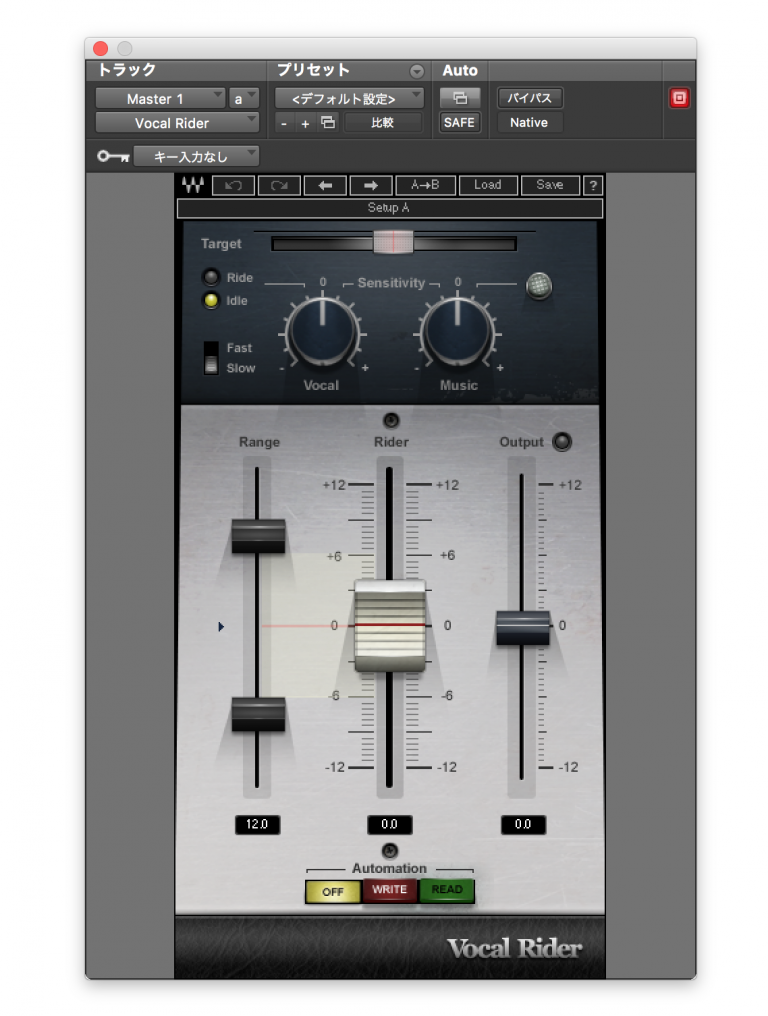768x1016 pixels.
Task: Open plug-in automation enable window icon
Action: [460, 98]
